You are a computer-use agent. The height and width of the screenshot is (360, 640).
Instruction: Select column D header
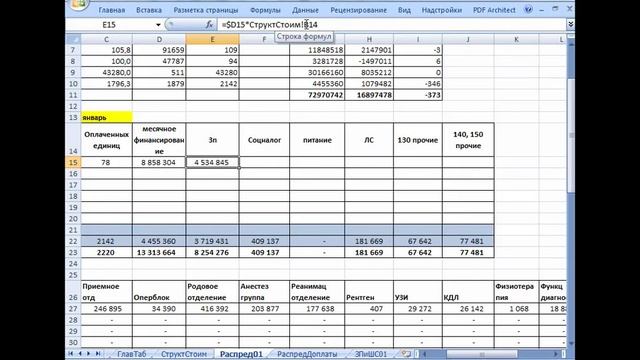point(159,40)
